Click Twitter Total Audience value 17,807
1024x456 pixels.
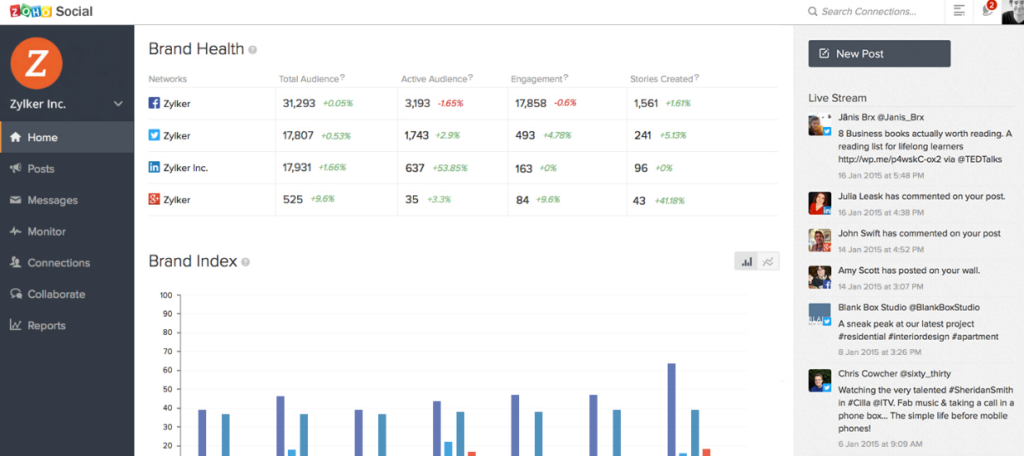click(298, 135)
